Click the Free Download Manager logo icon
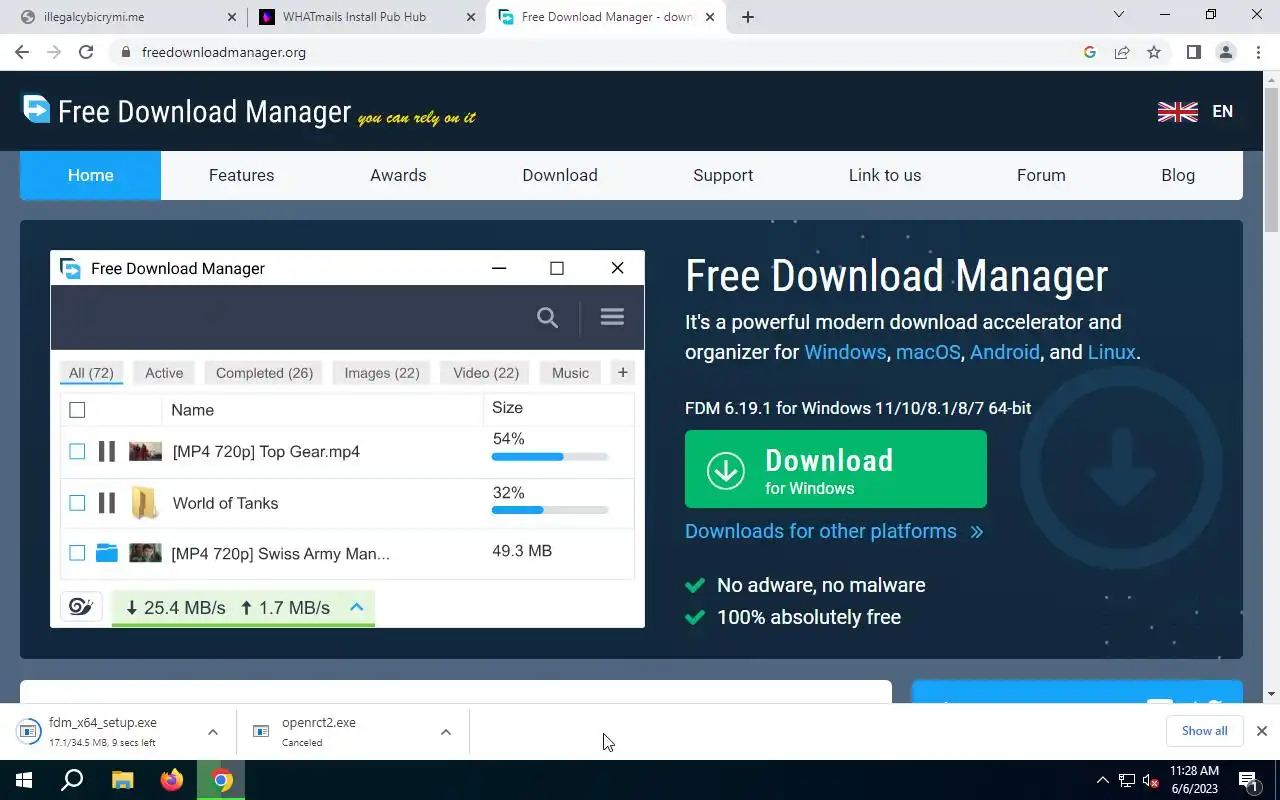Screen dimensions: 1280x800 pos(36,108)
